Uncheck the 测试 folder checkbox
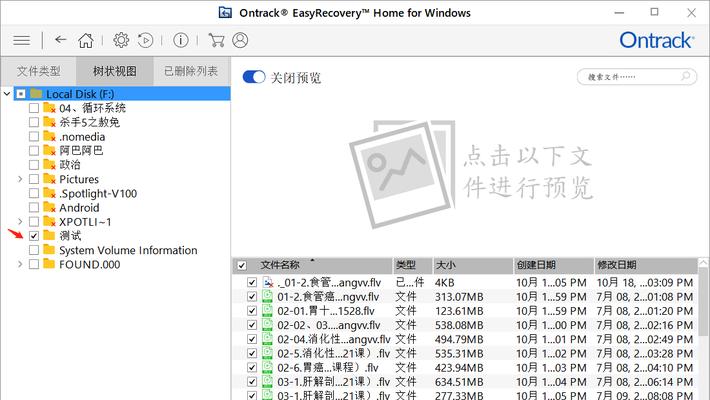Screen dimensions: 710x400 [34, 236]
